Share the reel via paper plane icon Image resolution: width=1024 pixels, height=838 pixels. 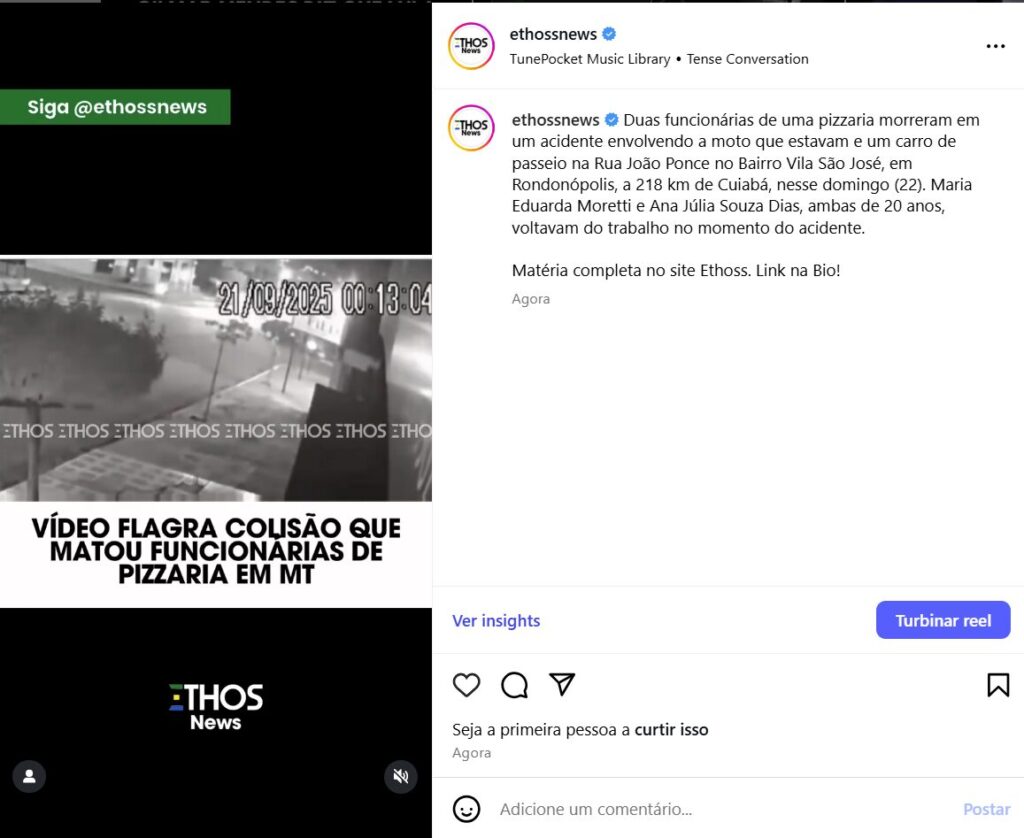click(x=562, y=684)
